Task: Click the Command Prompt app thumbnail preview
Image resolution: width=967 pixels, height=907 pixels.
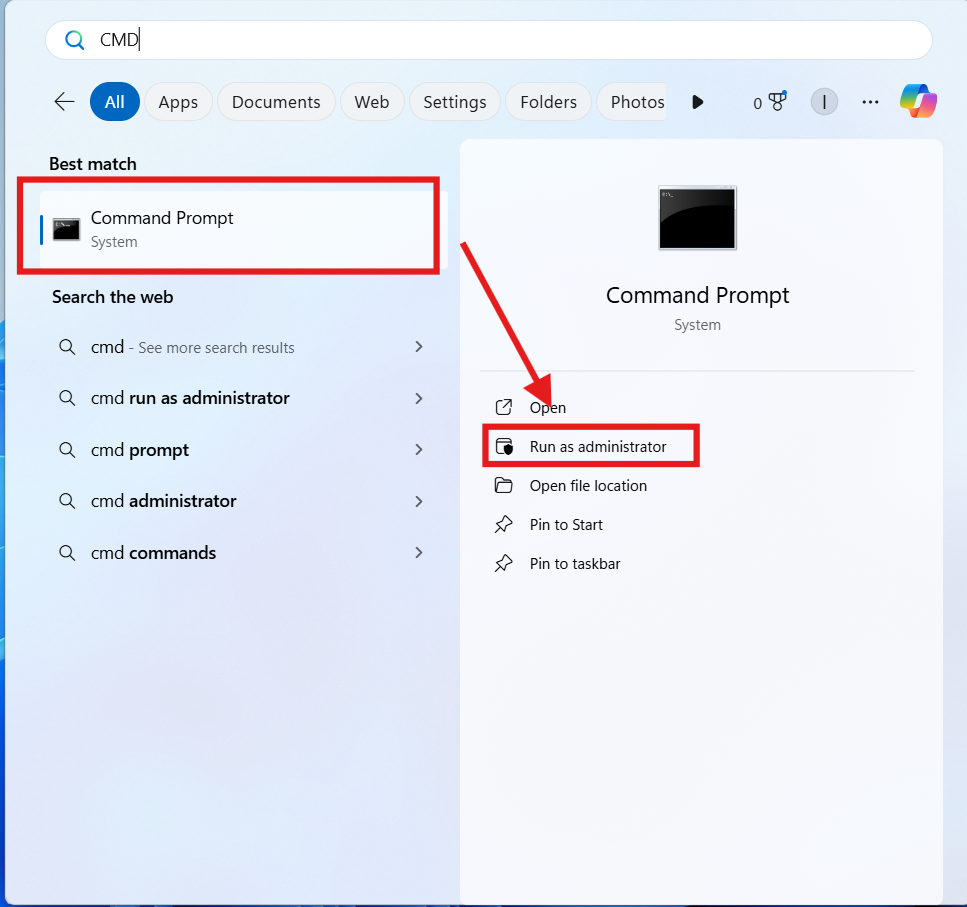Action: [697, 218]
